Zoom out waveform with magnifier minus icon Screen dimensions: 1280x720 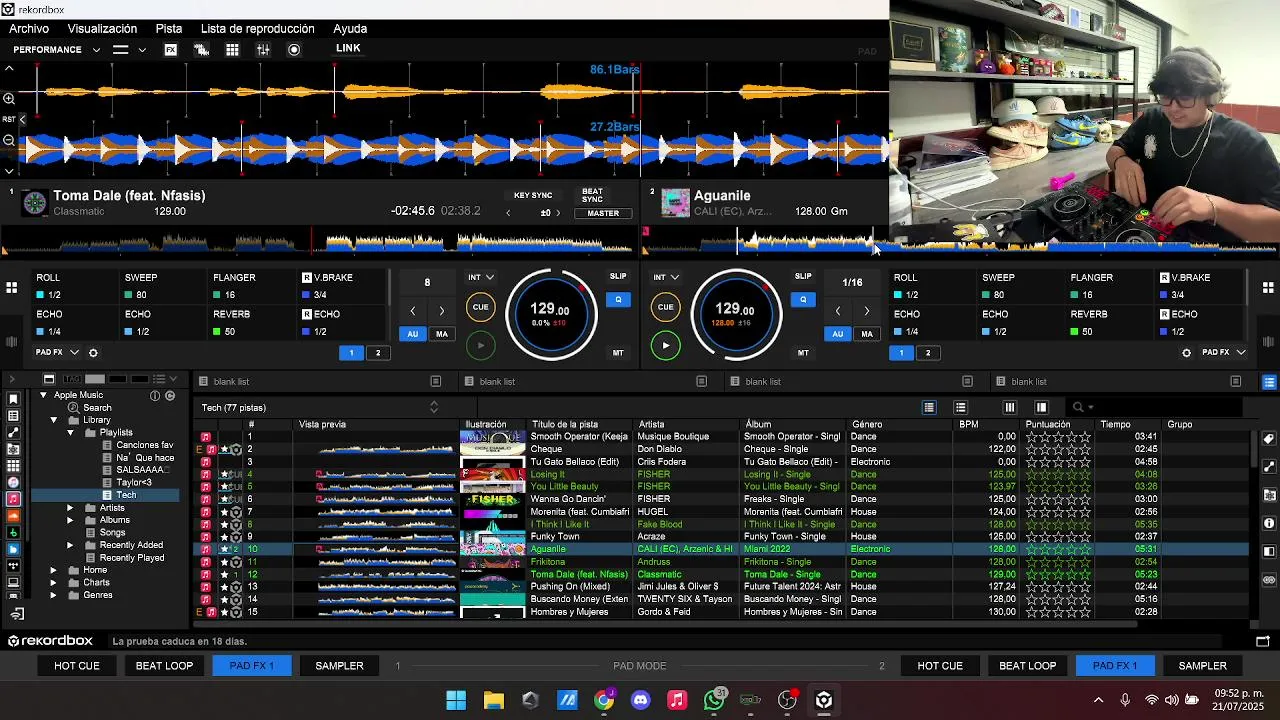(9, 140)
